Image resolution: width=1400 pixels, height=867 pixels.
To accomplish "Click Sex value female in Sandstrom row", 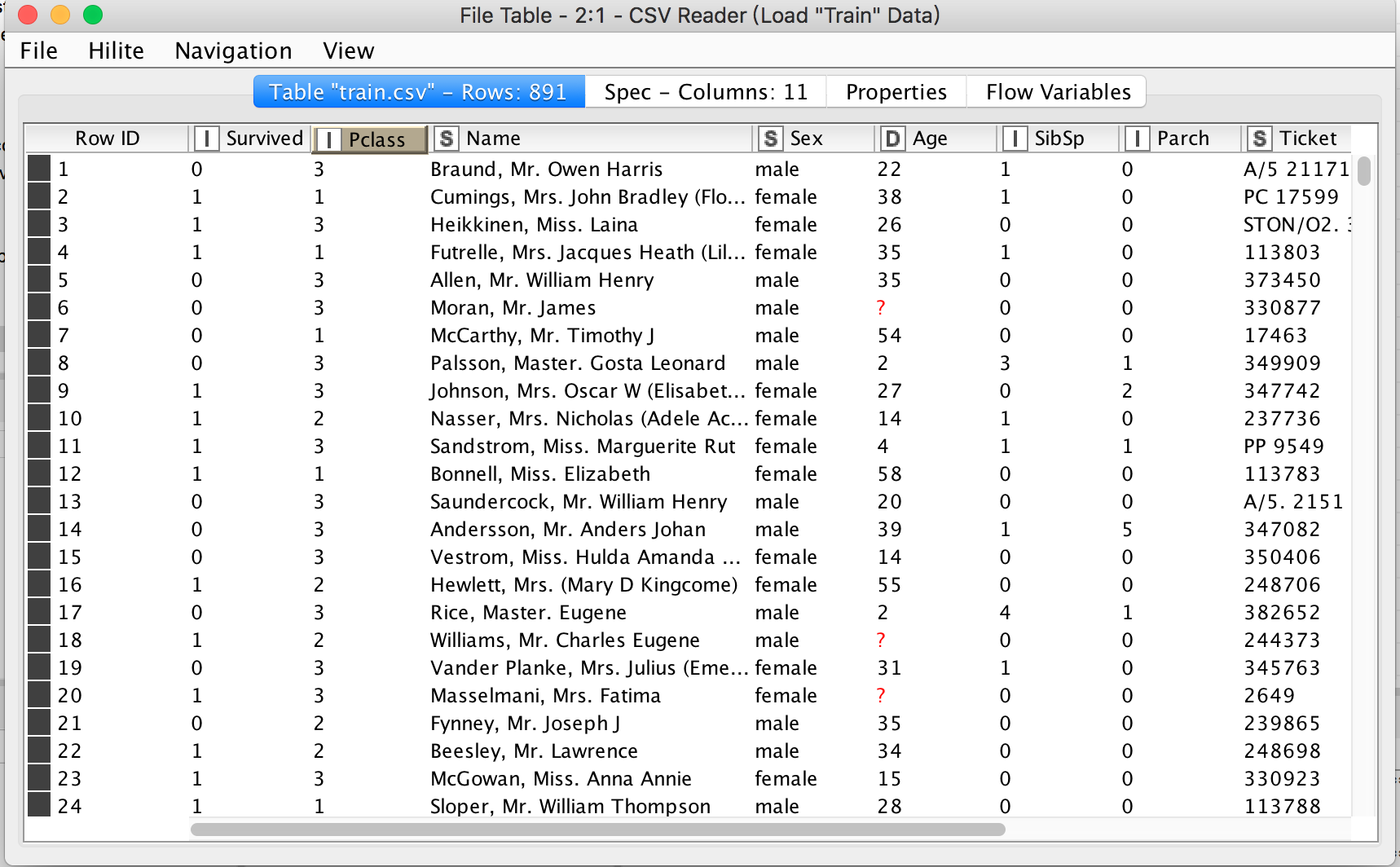I will point(786,446).
